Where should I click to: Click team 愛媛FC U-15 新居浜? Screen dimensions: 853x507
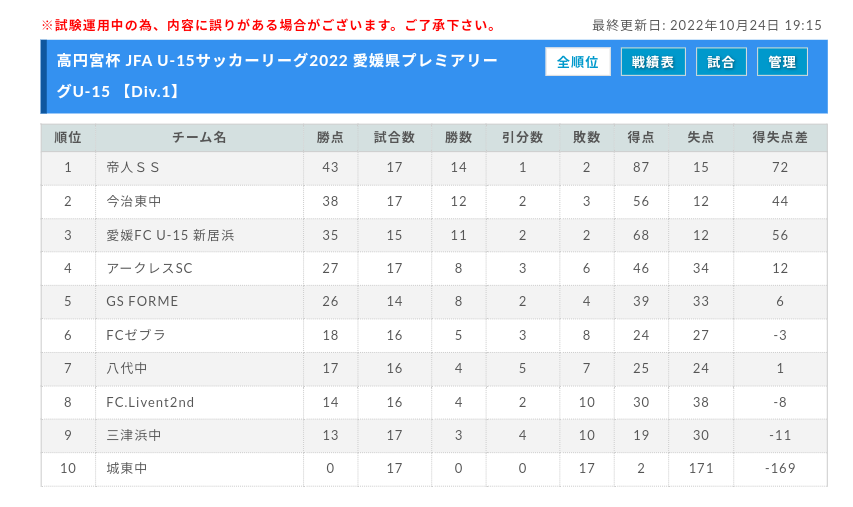click(x=170, y=235)
